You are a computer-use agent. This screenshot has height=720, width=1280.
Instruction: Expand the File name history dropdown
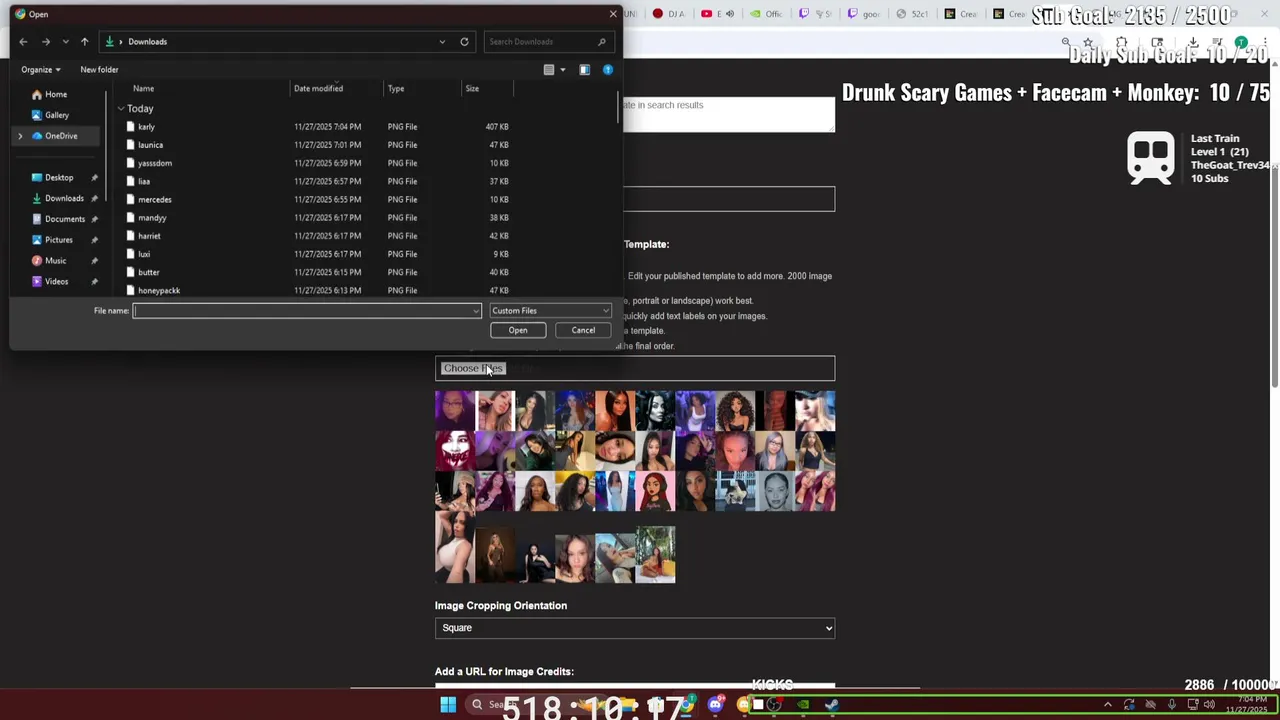click(476, 311)
